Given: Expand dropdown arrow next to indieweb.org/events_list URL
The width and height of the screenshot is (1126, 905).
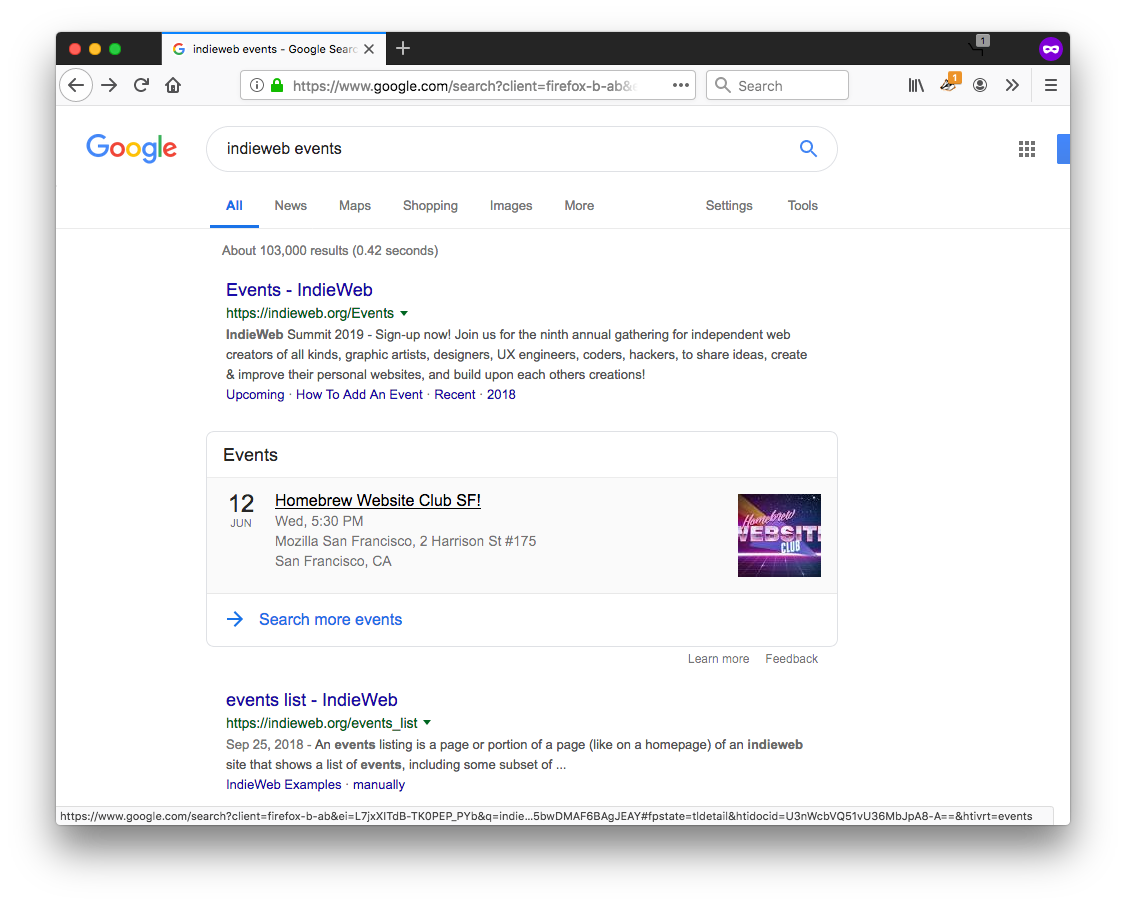Looking at the screenshot, I should point(427,723).
